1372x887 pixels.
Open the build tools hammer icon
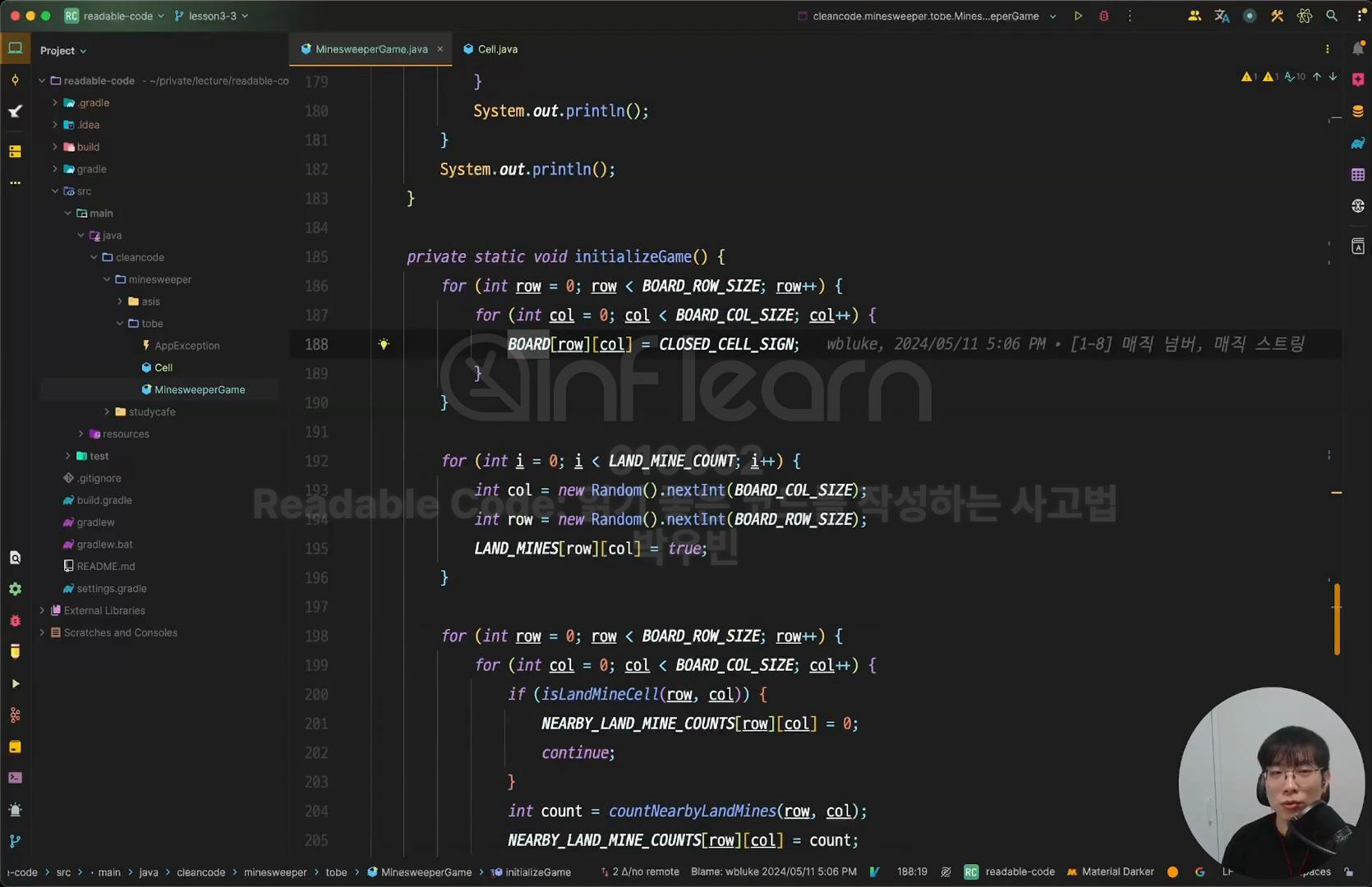(1277, 16)
